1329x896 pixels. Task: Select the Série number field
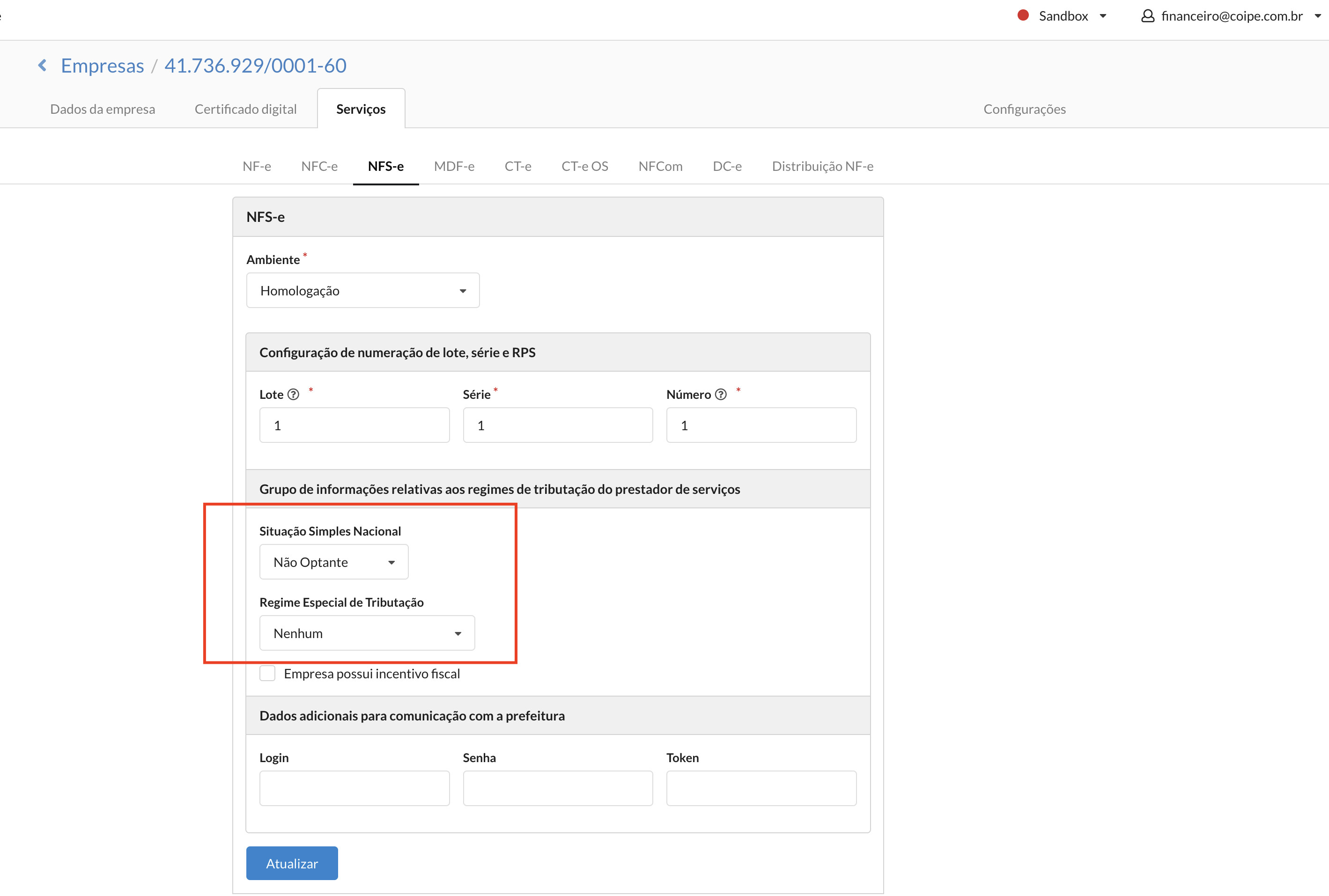[x=558, y=425]
